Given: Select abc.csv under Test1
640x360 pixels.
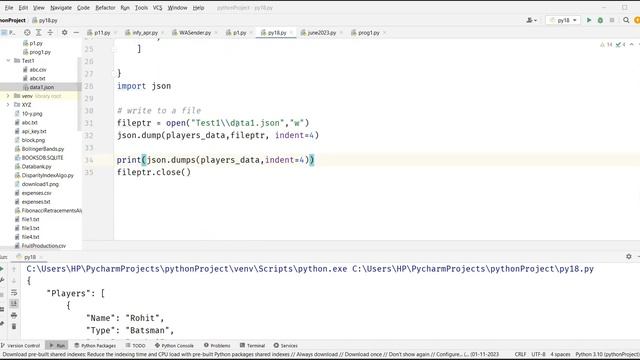Looking at the screenshot, I should pos(38,69).
